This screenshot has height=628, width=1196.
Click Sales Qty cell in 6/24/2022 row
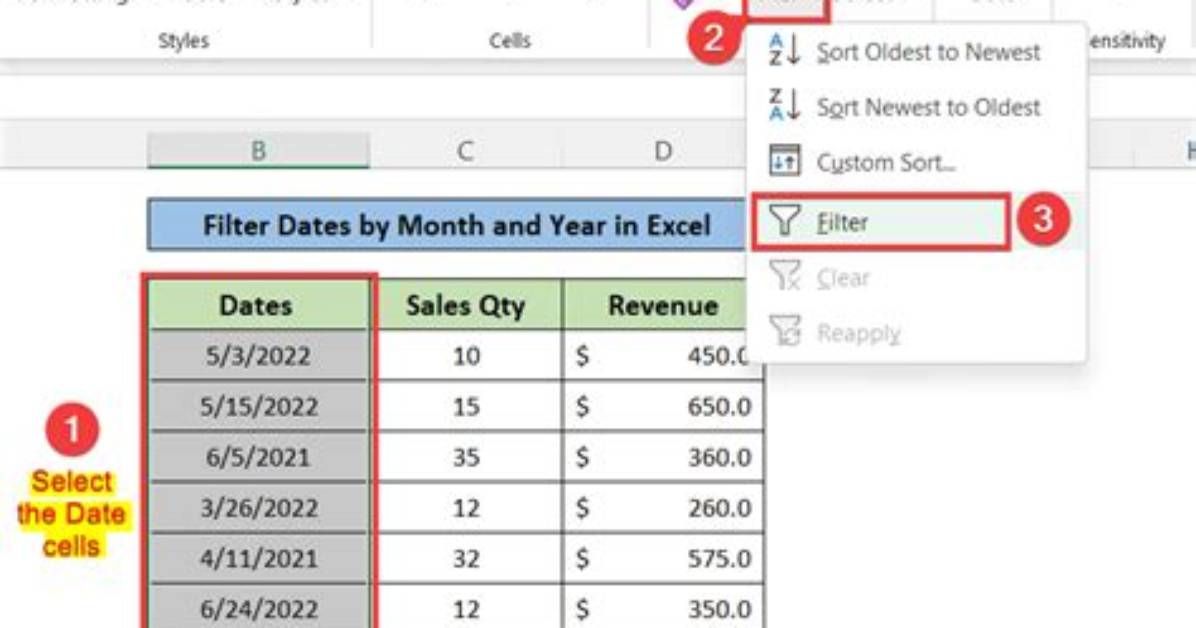tap(466, 608)
